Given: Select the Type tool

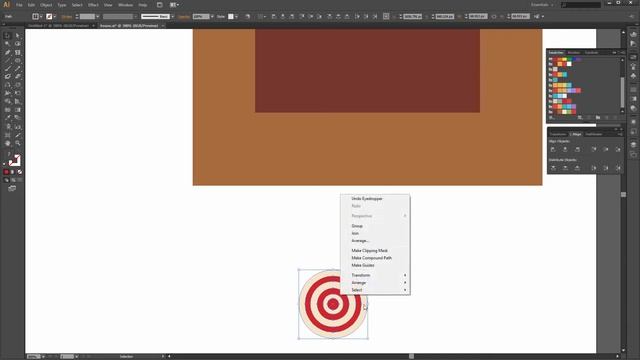Looking at the screenshot, I should point(18,52).
